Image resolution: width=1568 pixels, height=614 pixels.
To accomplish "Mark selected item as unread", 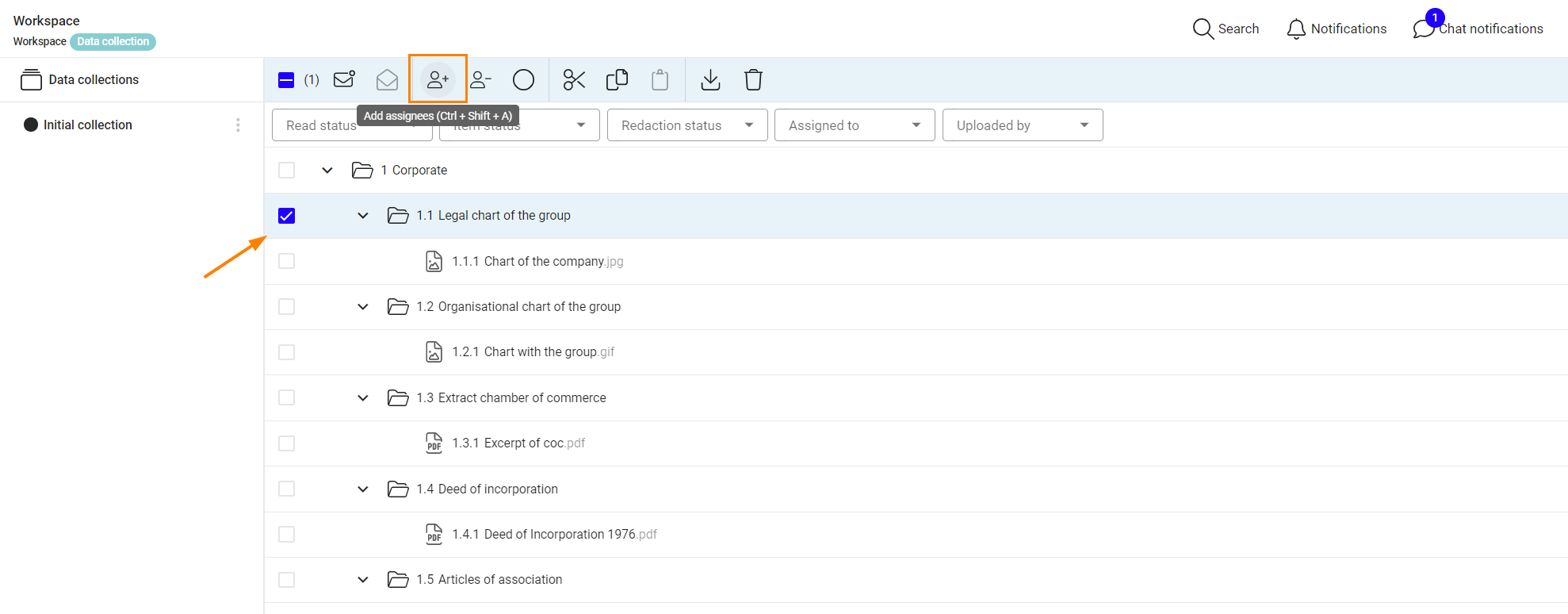I will tap(344, 79).
